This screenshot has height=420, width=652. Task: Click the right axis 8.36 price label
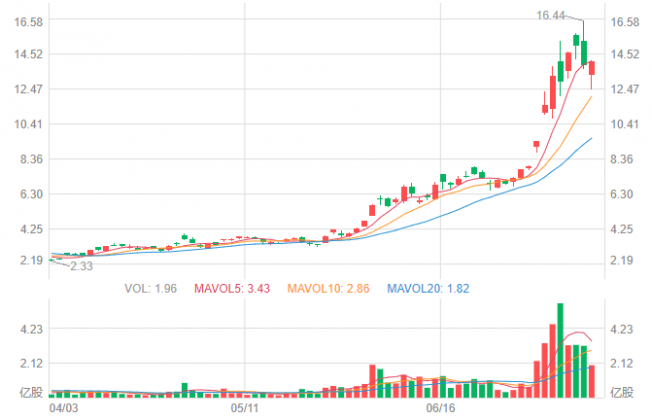point(621,159)
